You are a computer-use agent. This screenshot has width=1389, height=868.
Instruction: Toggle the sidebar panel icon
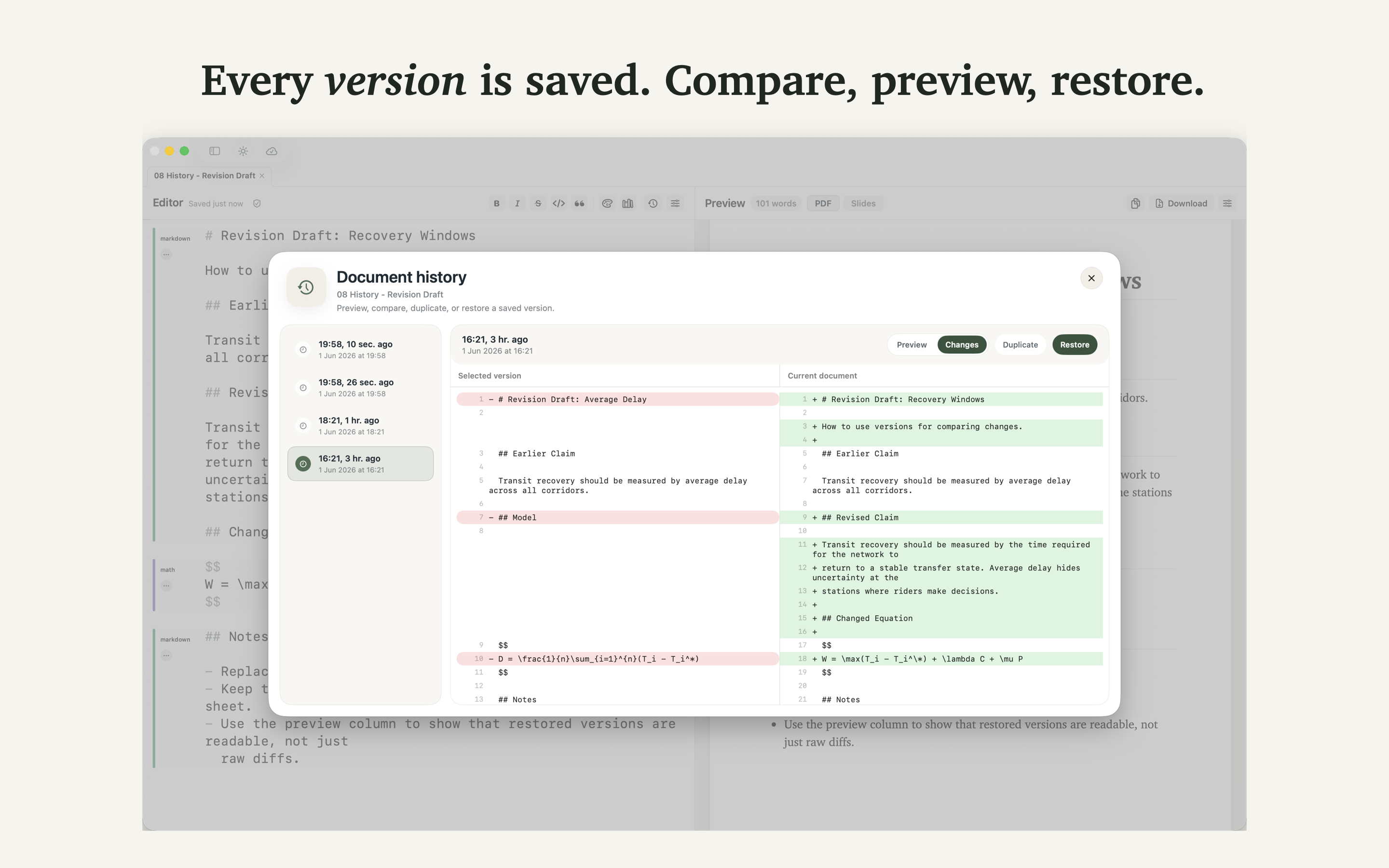(x=215, y=151)
